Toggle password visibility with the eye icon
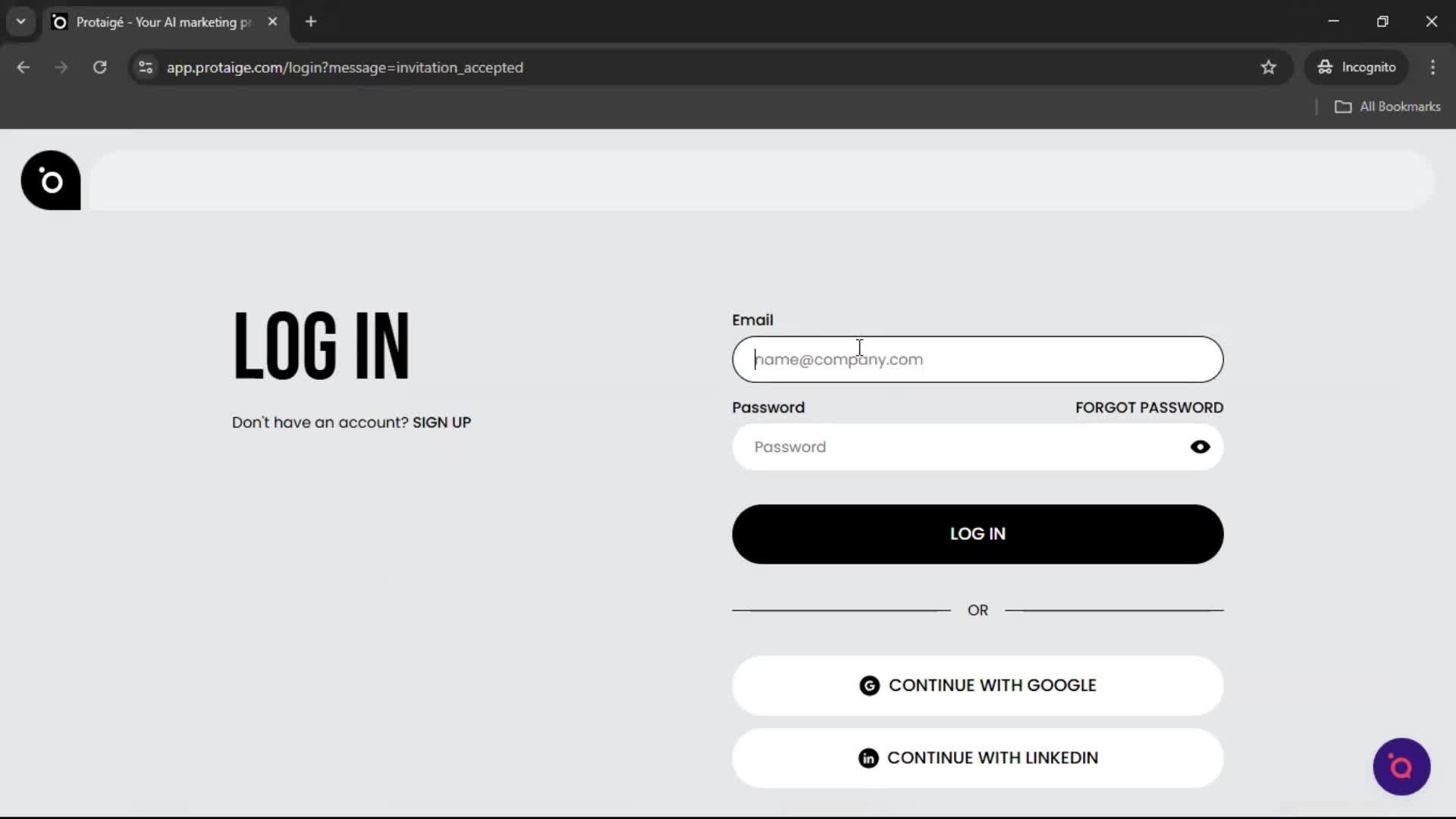Image resolution: width=1456 pixels, height=819 pixels. point(1200,447)
